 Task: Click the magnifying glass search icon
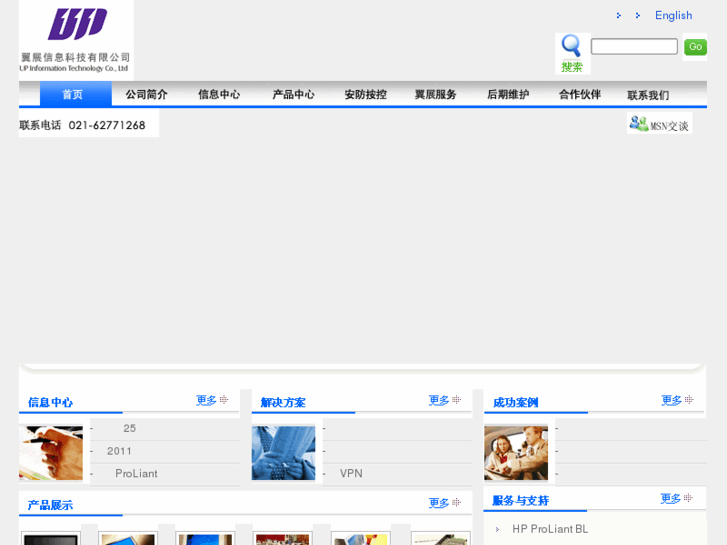coord(571,45)
